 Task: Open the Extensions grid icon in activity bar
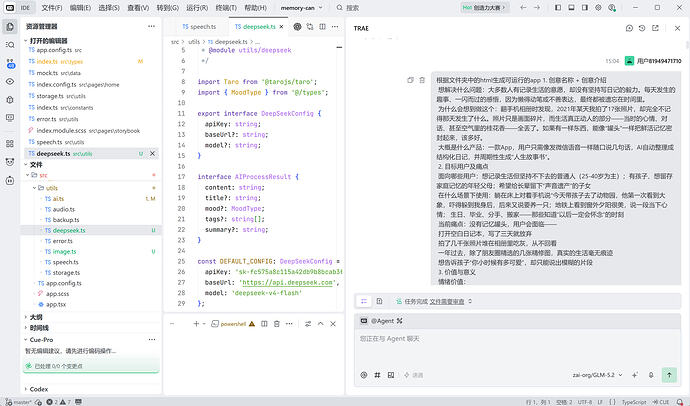tap(10, 144)
